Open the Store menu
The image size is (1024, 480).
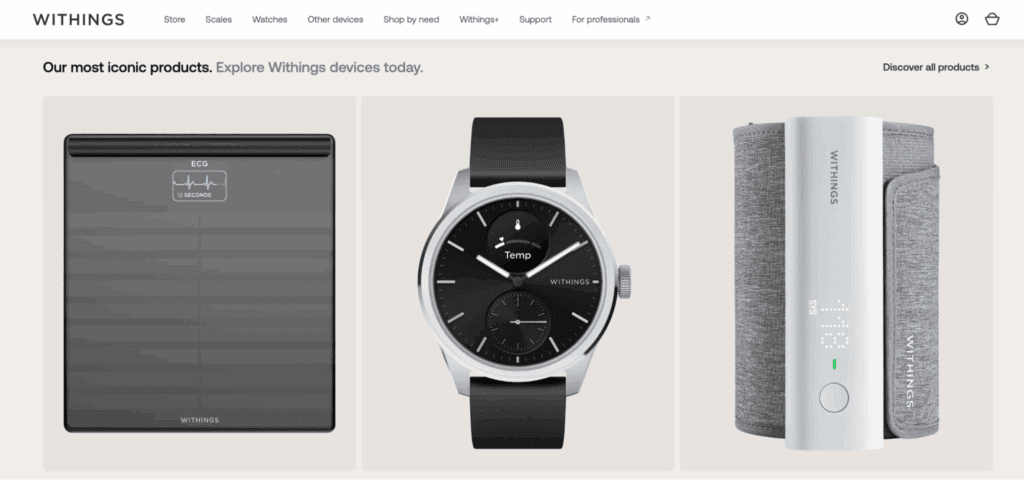click(x=174, y=20)
